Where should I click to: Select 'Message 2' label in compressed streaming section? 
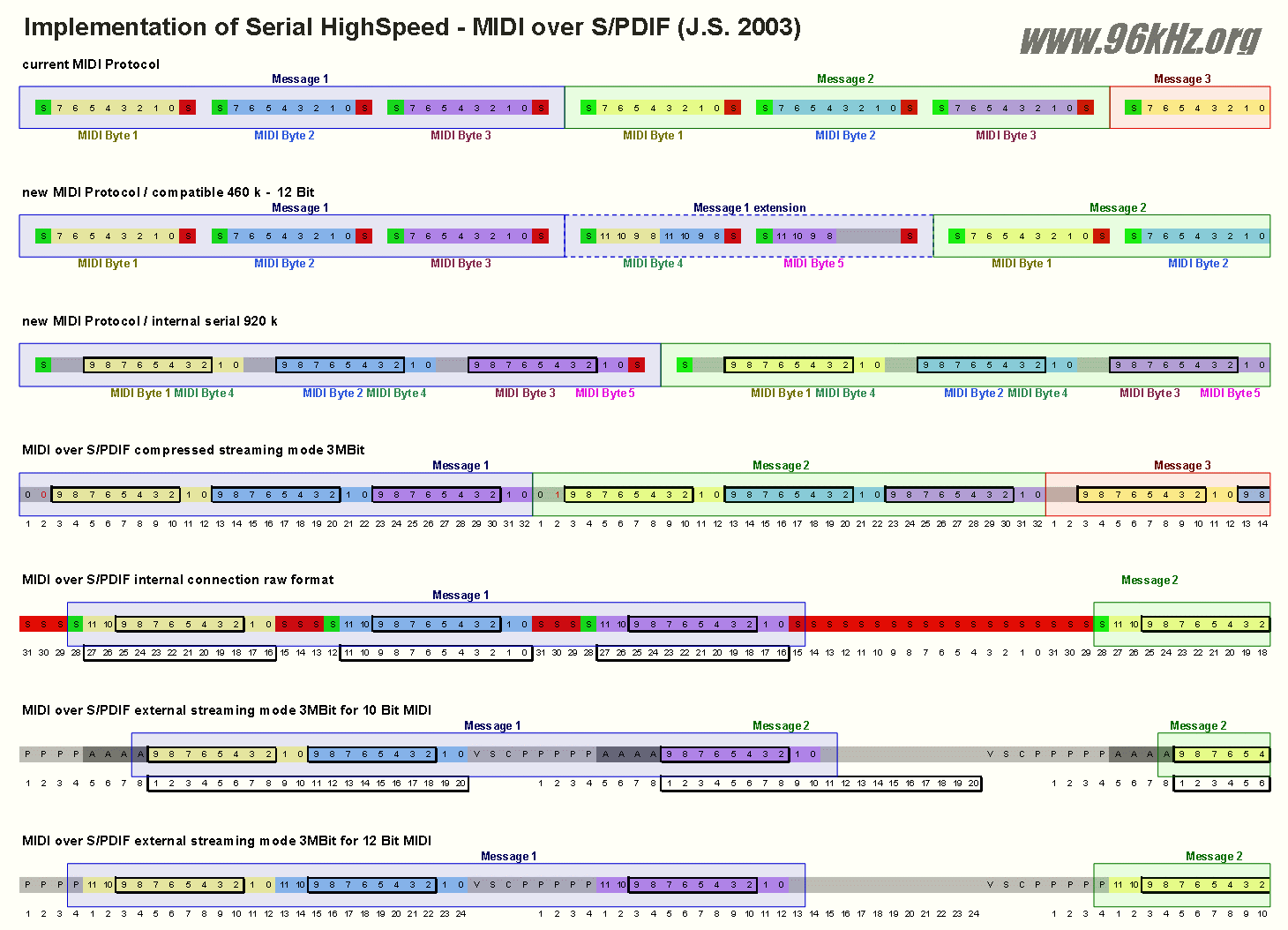point(781,466)
